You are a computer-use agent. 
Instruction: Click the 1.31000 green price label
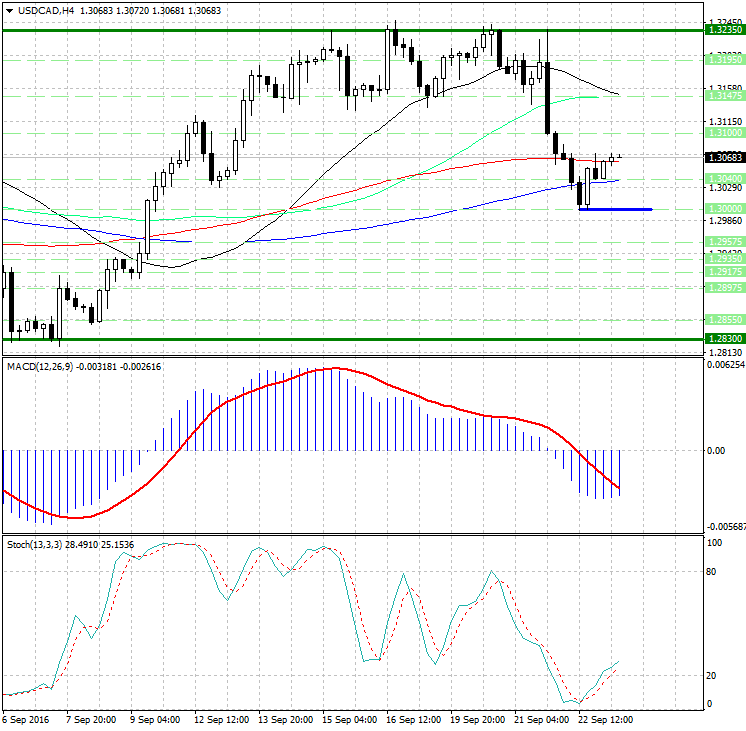(x=723, y=132)
